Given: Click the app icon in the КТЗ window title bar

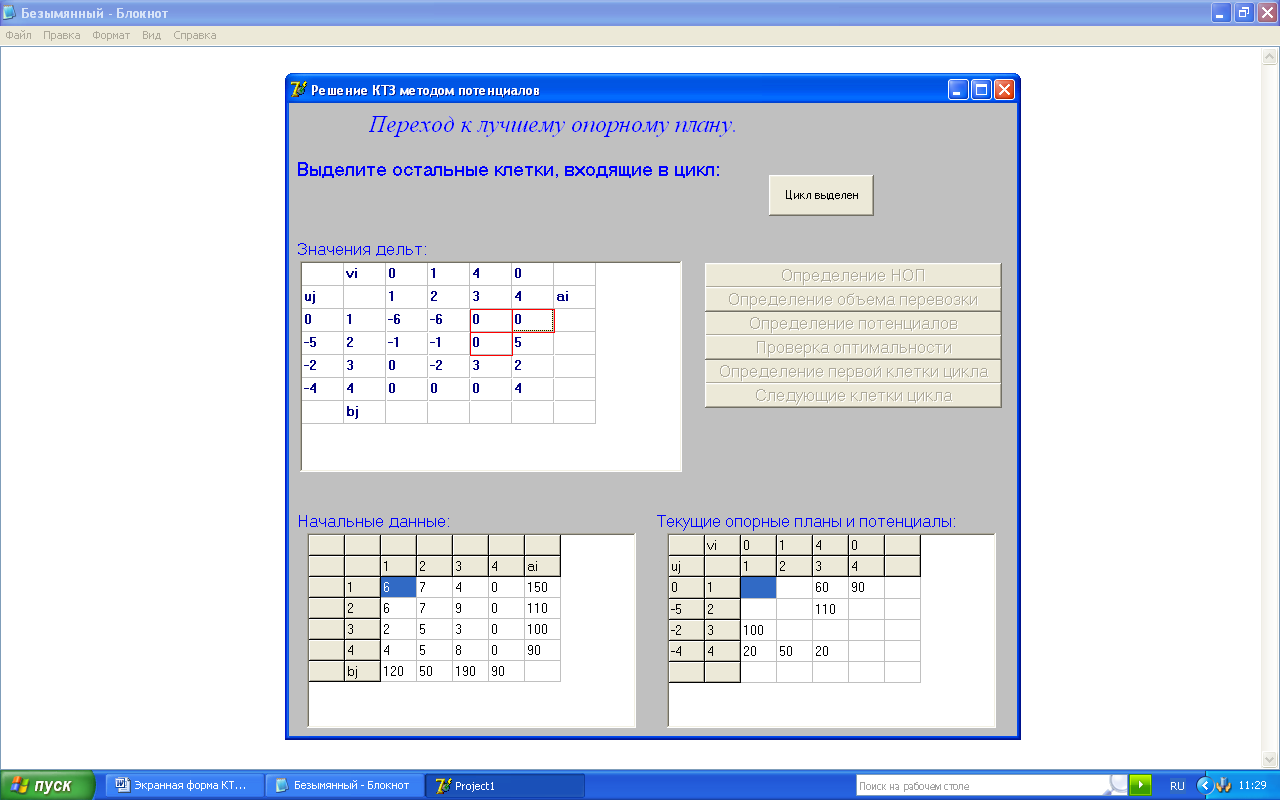Looking at the screenshot, I should pyautogui.click(x=299, y=90).
